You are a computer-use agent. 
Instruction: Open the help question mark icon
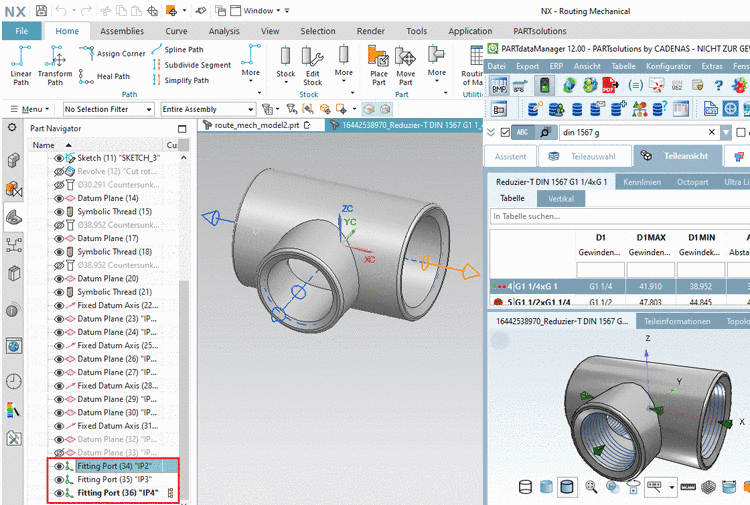tap(717, 87)
